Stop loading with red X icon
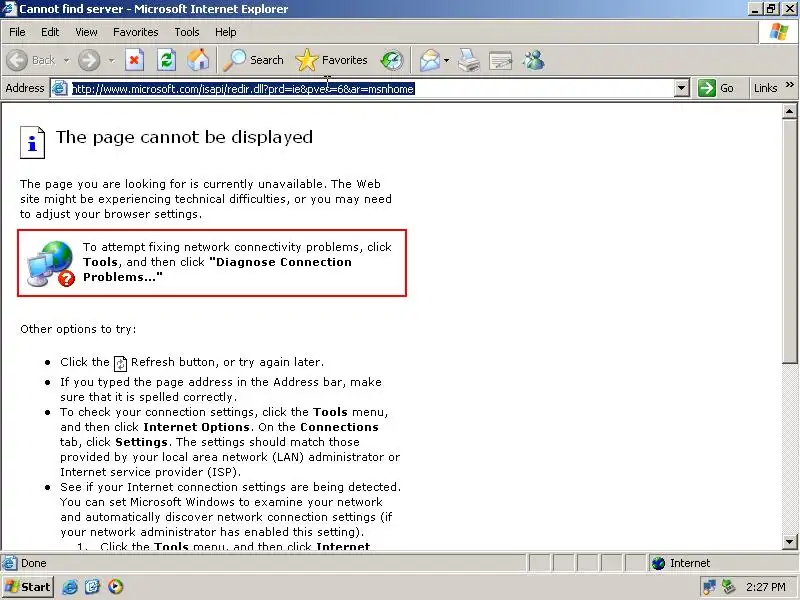Viewport: 800px width, 600px height. point(134,60)
